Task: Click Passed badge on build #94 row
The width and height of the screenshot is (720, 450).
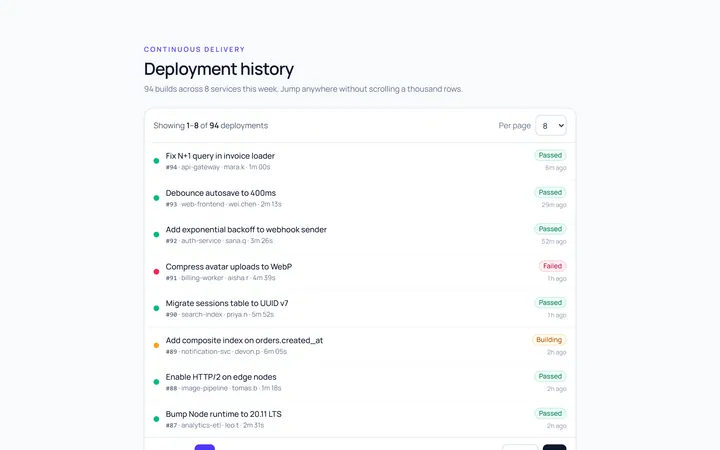Action: click(550, 155)
